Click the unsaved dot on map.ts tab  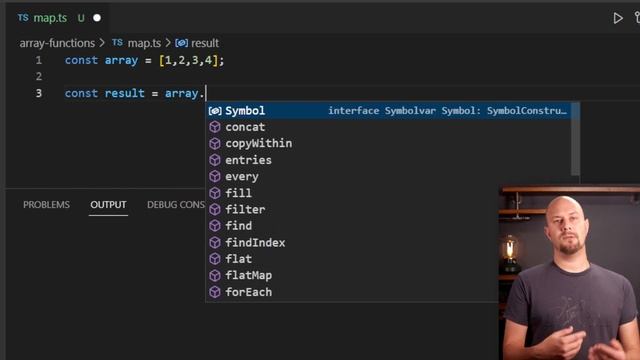(97, 18)
